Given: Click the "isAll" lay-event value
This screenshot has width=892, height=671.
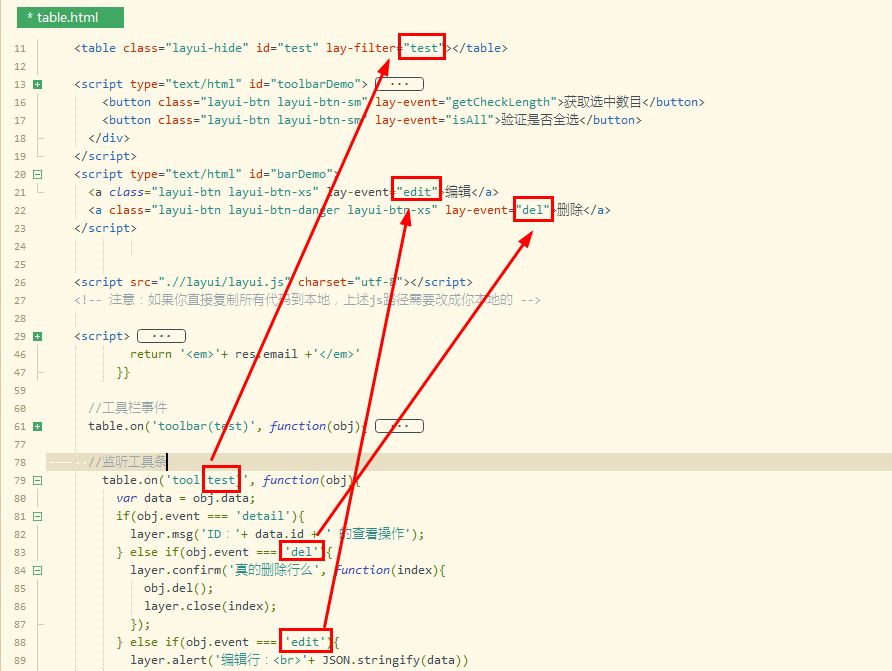Looking at the screenshot, I should click(469, 120).
